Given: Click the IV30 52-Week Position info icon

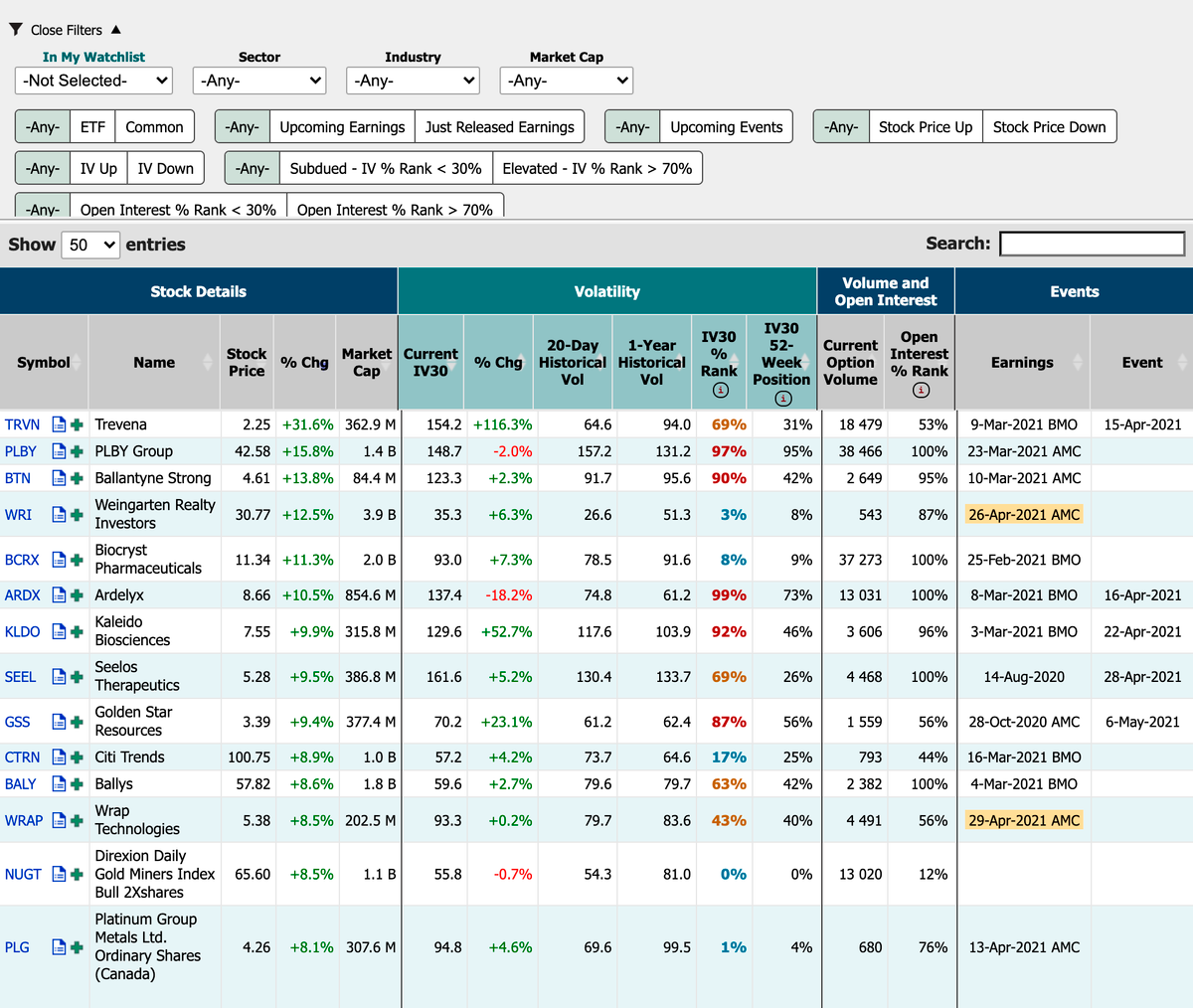Looking at the screenshot, I should click(x=783, y=399).
